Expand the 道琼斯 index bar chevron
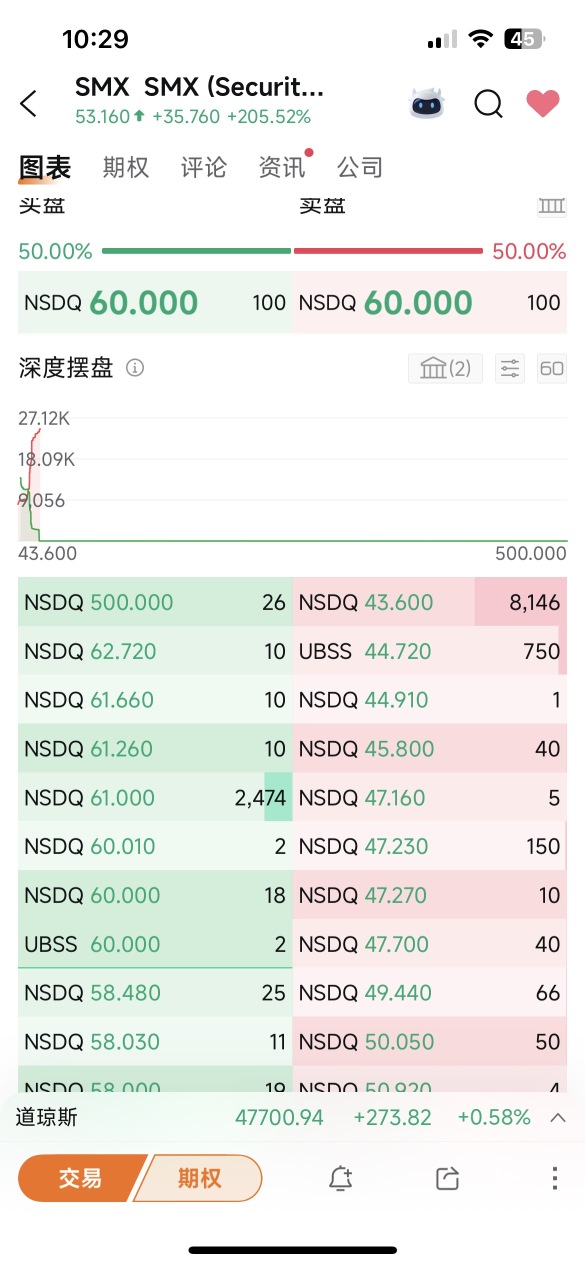This screenshot has height=1266, width=585. point(558,1117)
